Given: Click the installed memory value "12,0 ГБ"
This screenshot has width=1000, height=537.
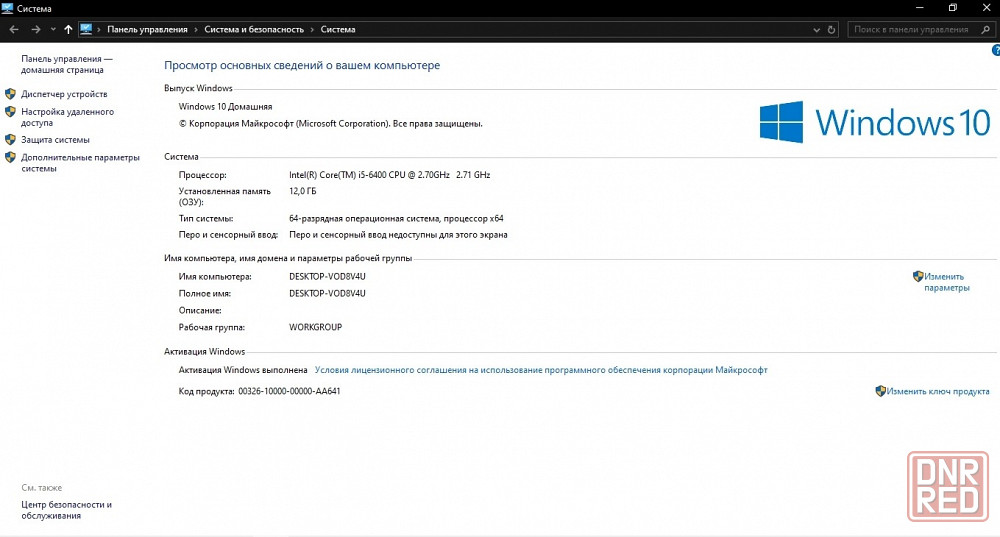Looking at the screenshot, I should [x=302, y=191].
